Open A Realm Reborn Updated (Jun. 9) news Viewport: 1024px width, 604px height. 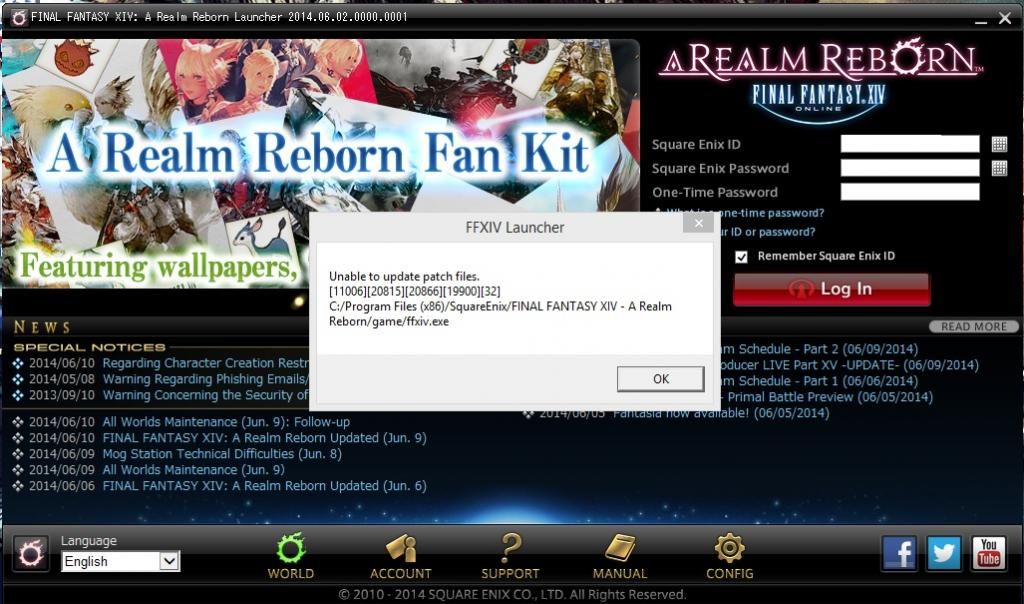[264, 437]
